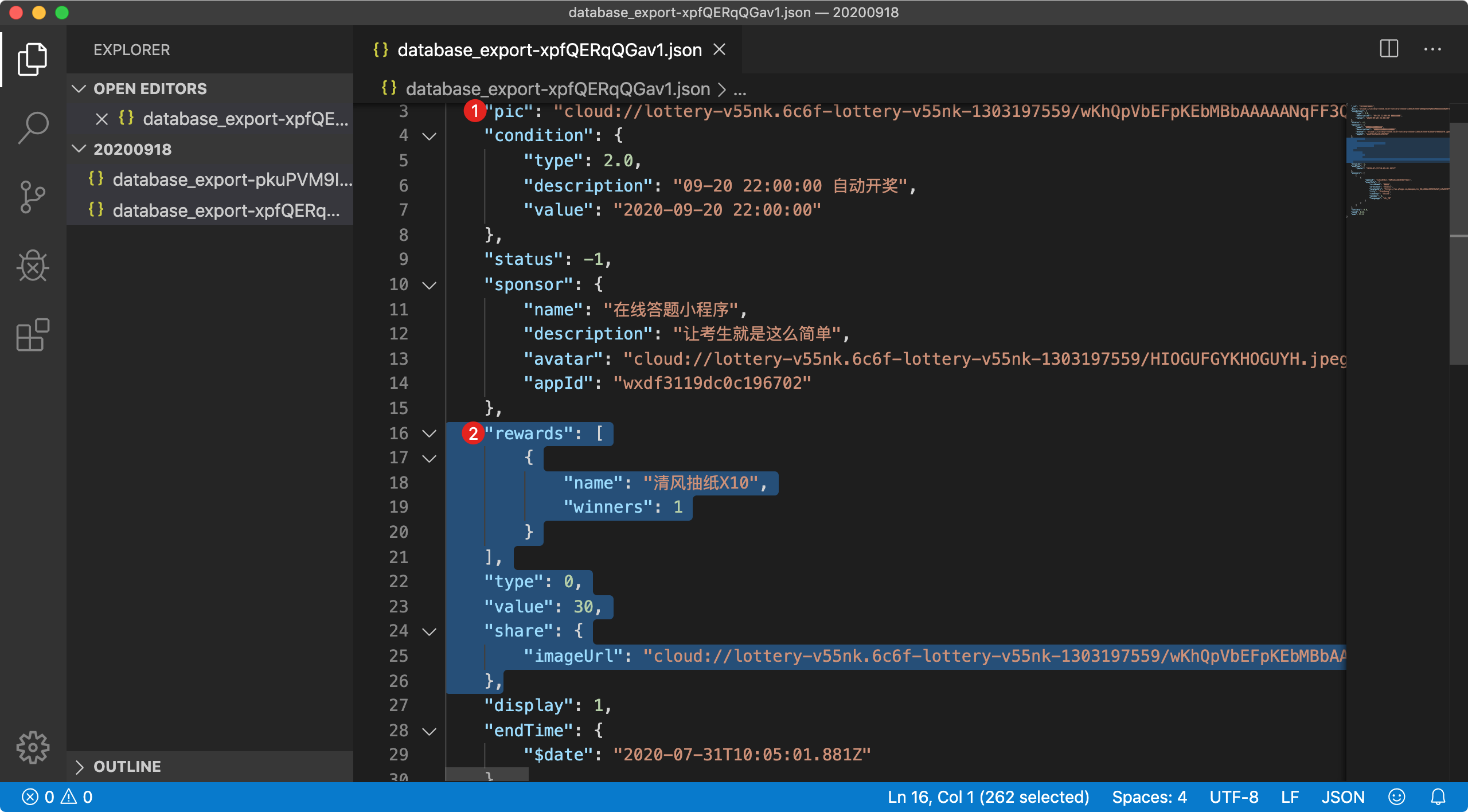Click errors and warnings count in status bar

(x=57, y=797)
